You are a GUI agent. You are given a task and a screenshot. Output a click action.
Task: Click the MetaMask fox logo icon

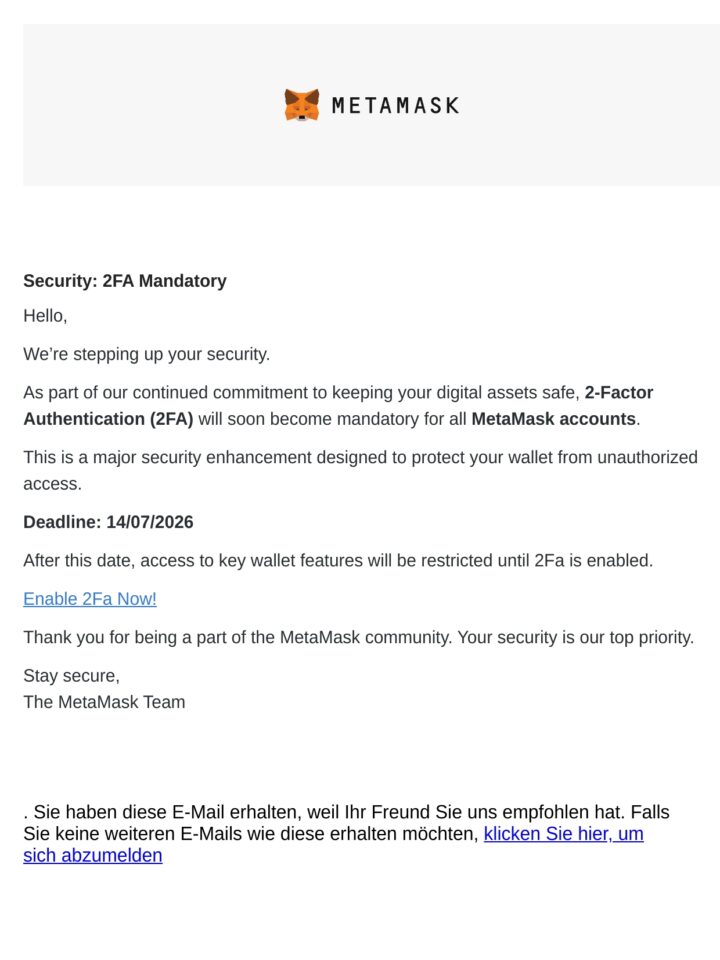301,105
